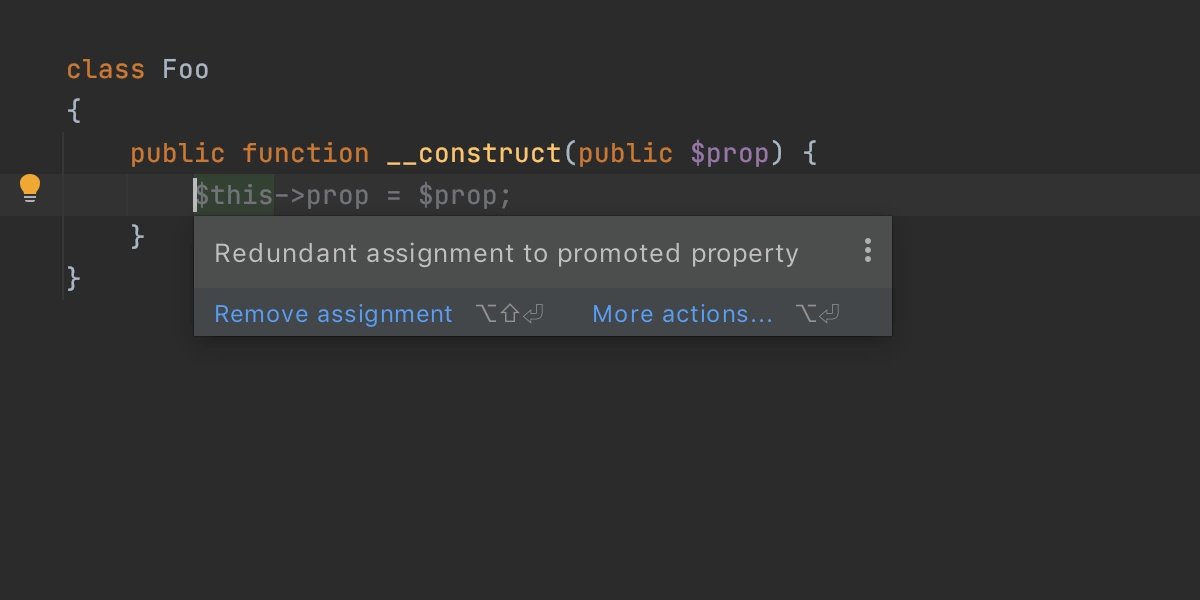
Task: Click the Remove assignment link
Action: [x=333, y=314]
